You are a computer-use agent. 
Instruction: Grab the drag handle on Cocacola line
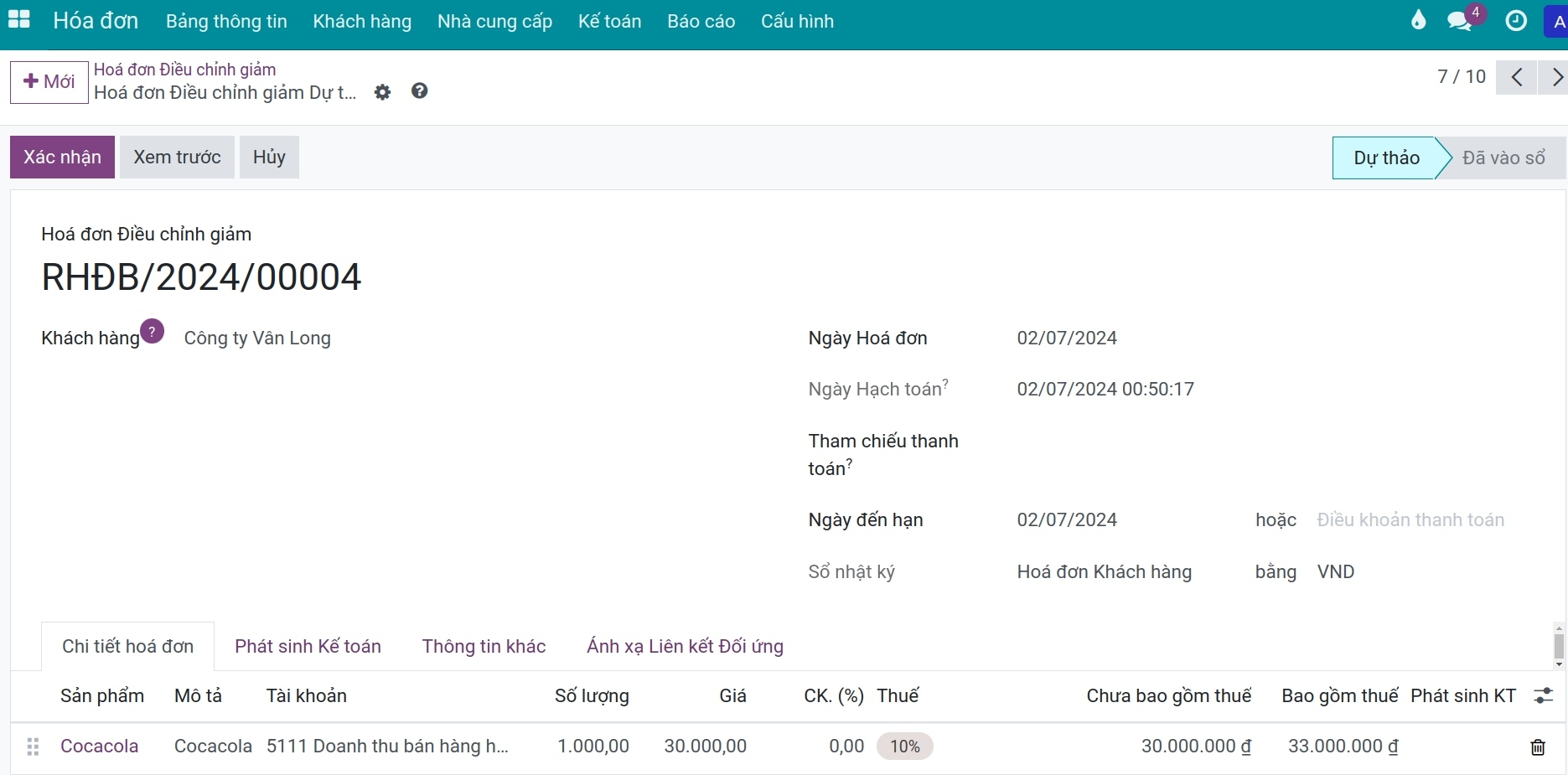33,747
